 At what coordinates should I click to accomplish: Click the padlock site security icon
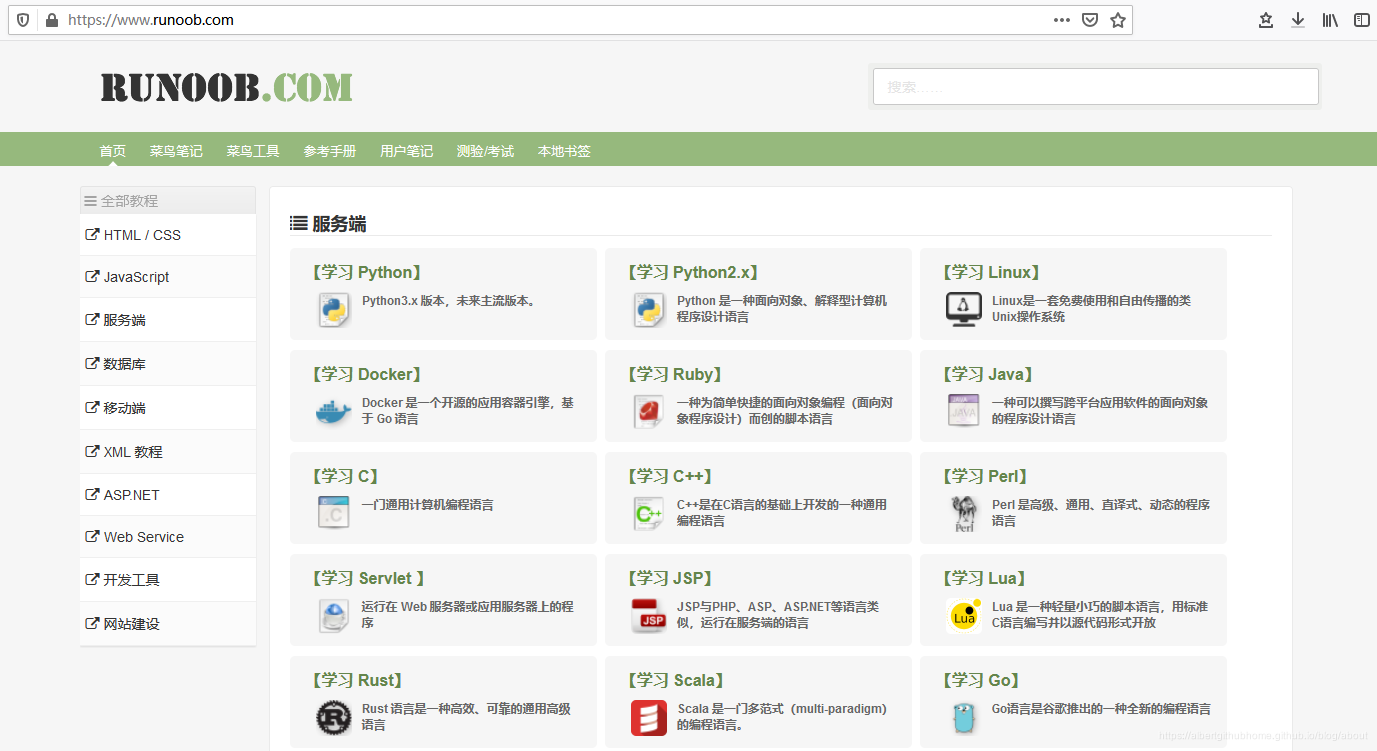[x=52, y=20]
